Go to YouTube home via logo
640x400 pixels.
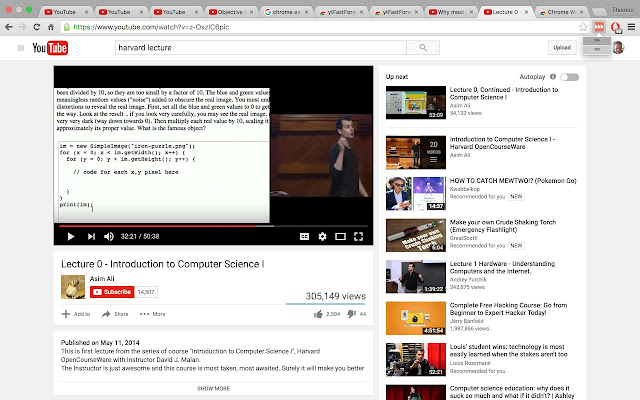[50, 48]
